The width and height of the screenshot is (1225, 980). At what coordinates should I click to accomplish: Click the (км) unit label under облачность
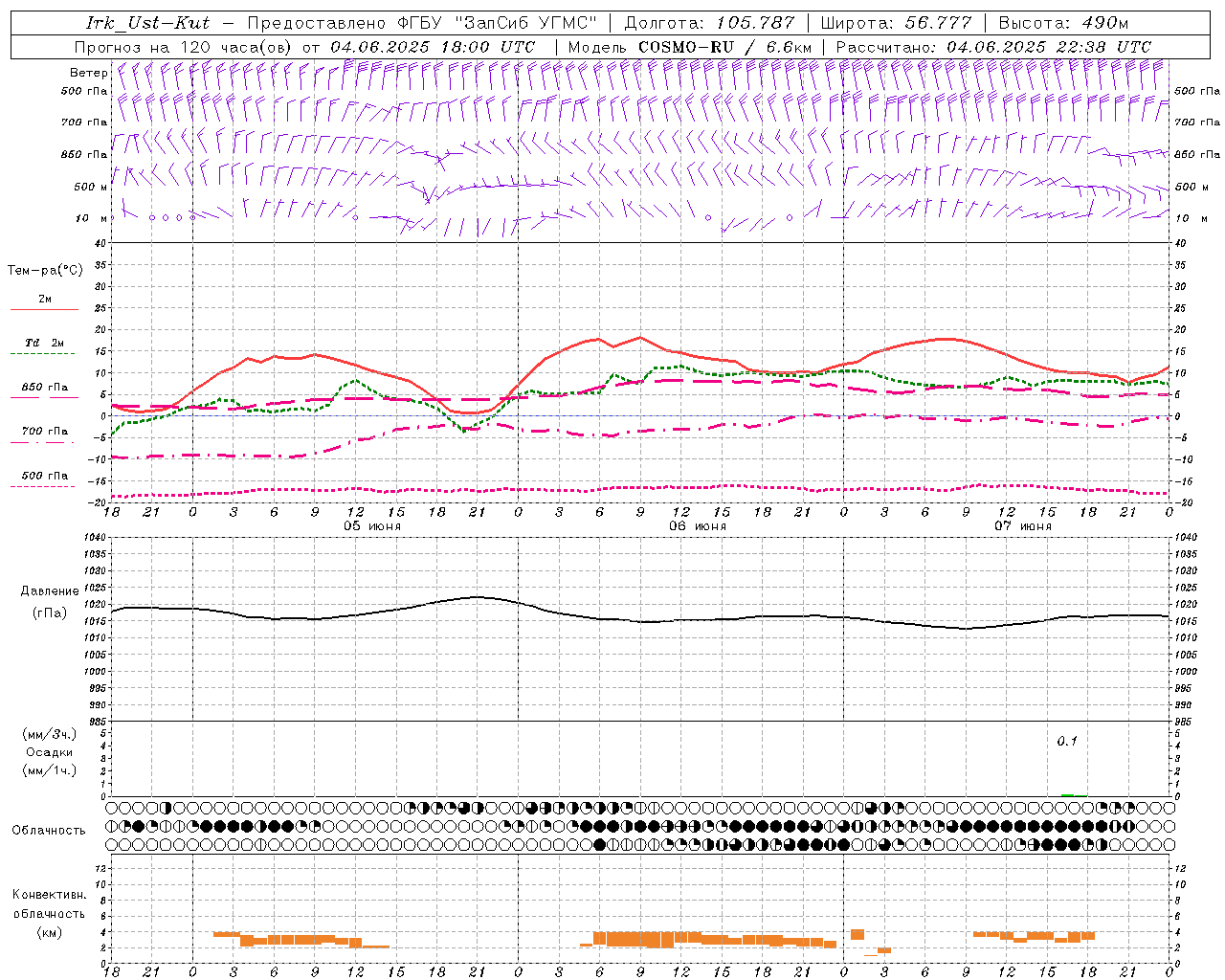click(x=49, y=931)
